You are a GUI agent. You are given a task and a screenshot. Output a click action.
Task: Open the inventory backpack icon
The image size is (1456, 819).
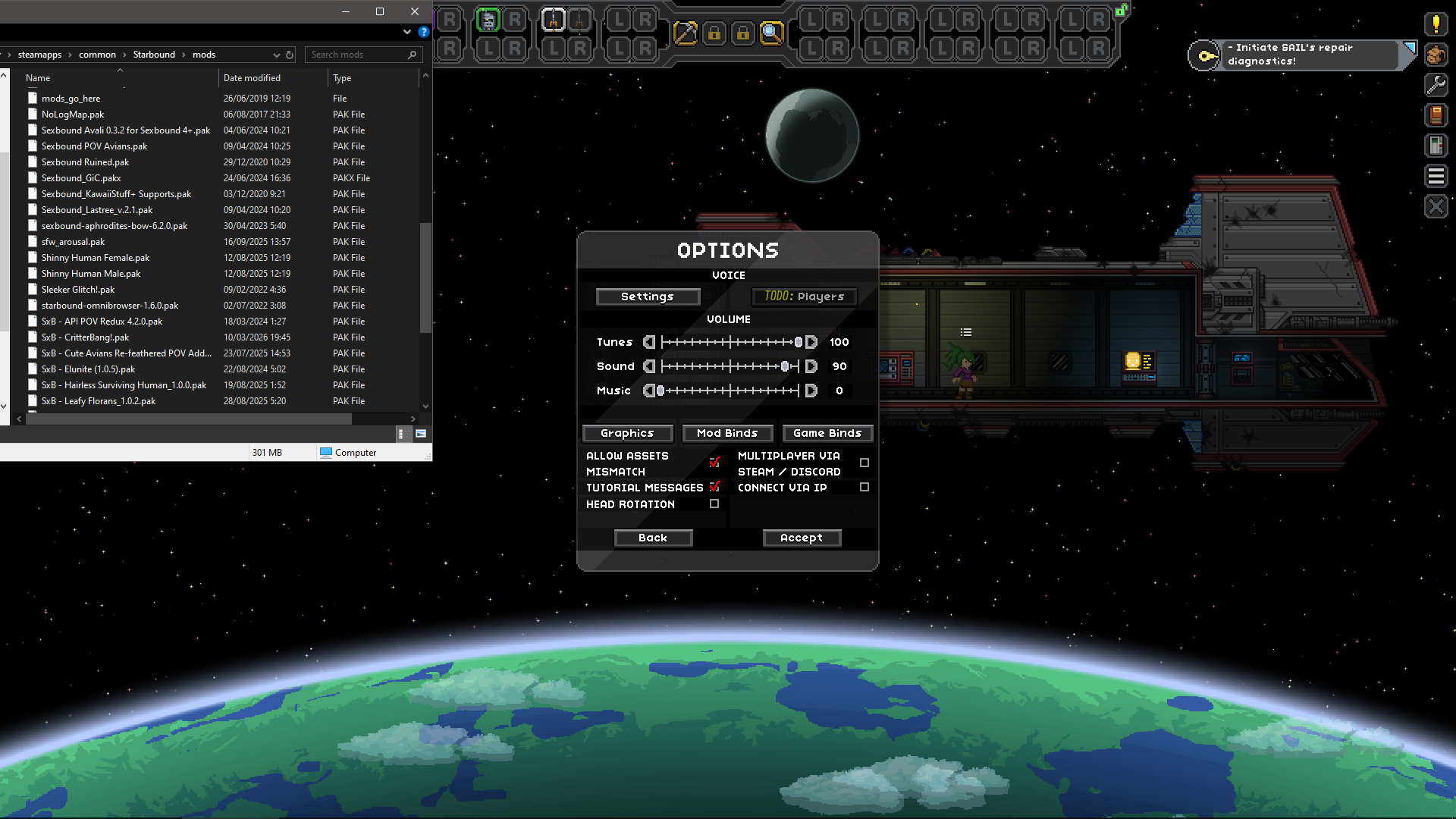(1436, 55)
